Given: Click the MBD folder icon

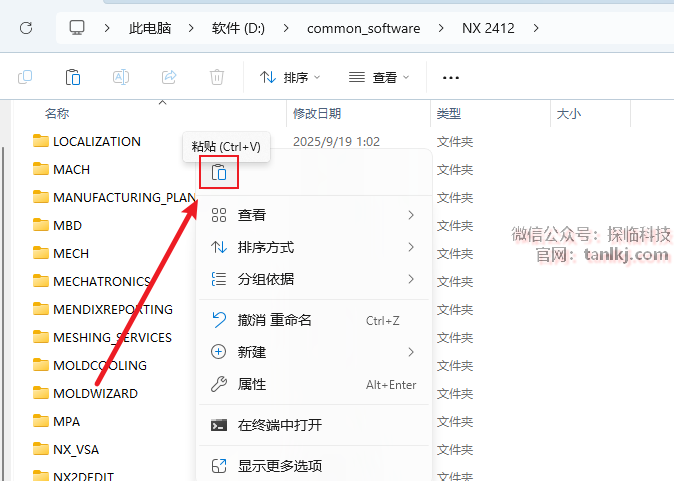Looking at the screenshot, I should pos(41,225).
